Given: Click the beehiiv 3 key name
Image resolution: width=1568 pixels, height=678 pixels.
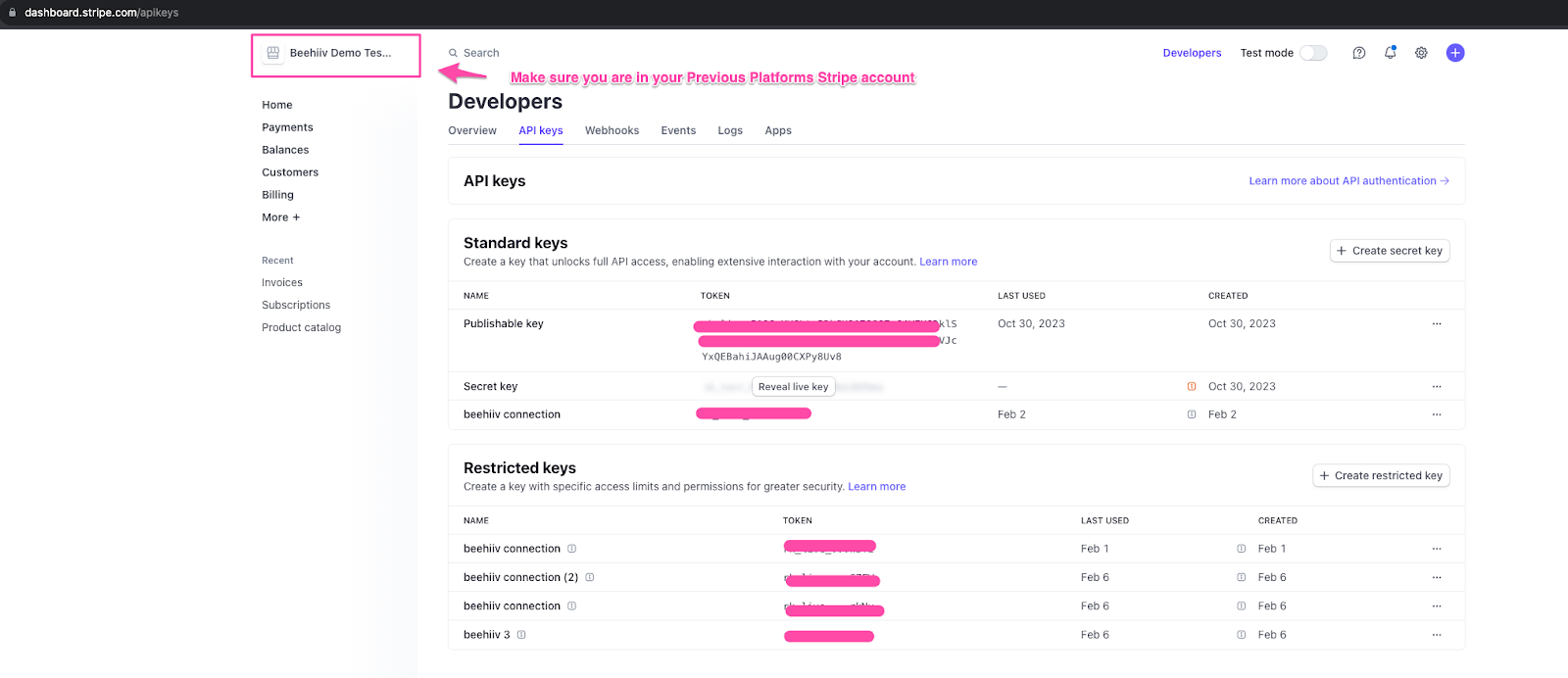Looking at the screenshot, I should (487, 635).
